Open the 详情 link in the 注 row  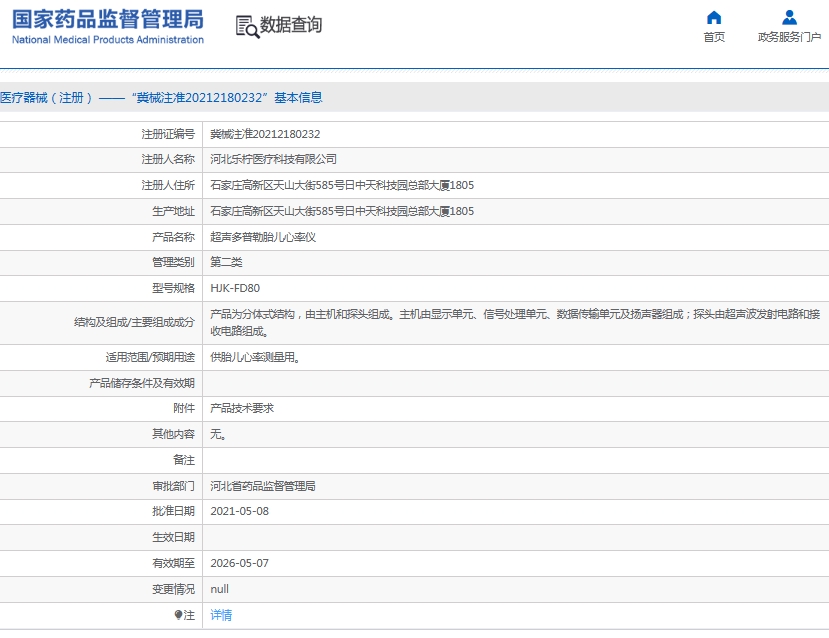pyautogui.click(x=220, y=614)
